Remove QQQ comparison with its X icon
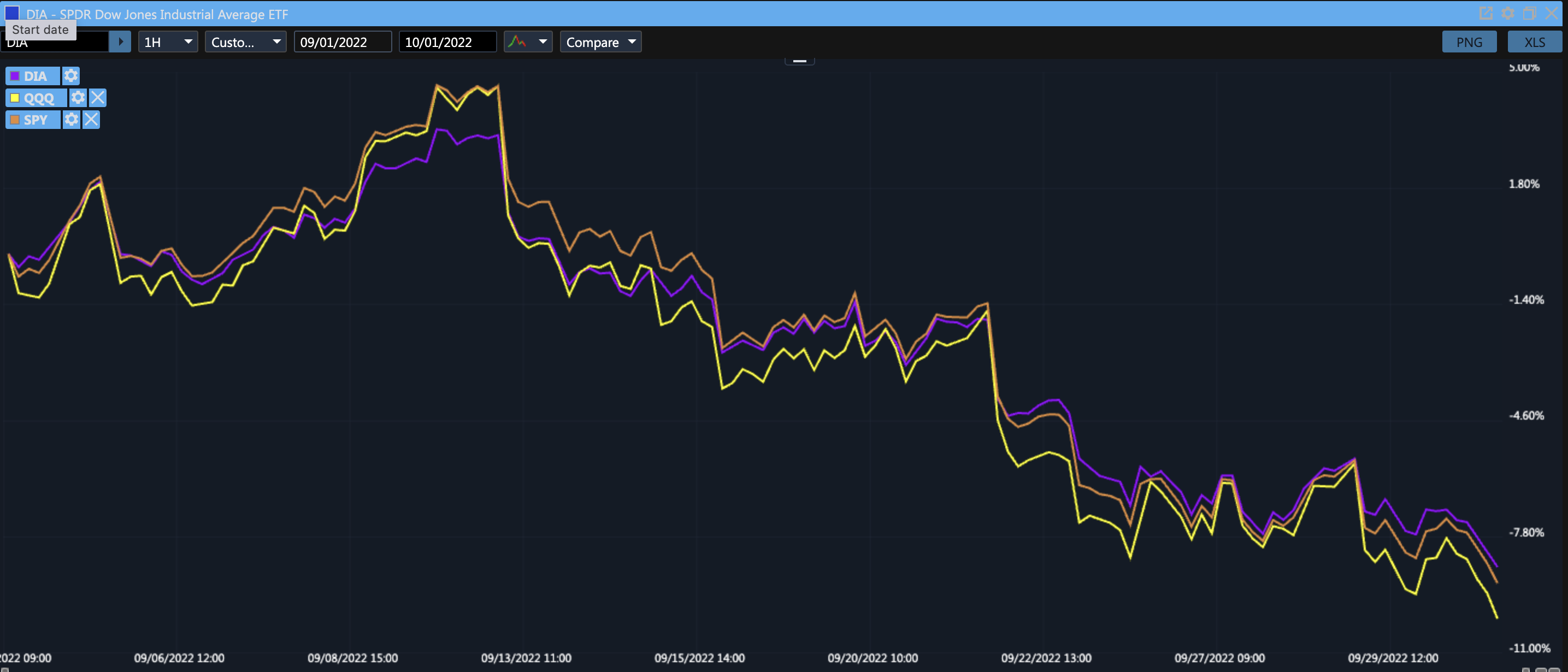This screenshot has height=672, width=1568. click(x=98, y=98)
